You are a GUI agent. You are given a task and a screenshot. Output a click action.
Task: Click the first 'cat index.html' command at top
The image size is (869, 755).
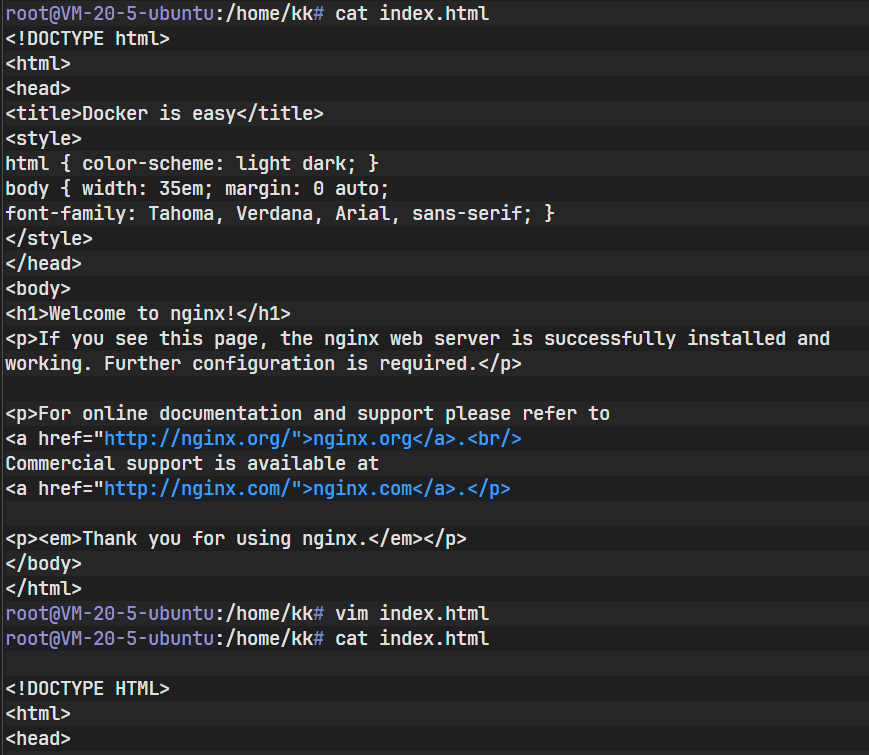(x=412, y=13)
